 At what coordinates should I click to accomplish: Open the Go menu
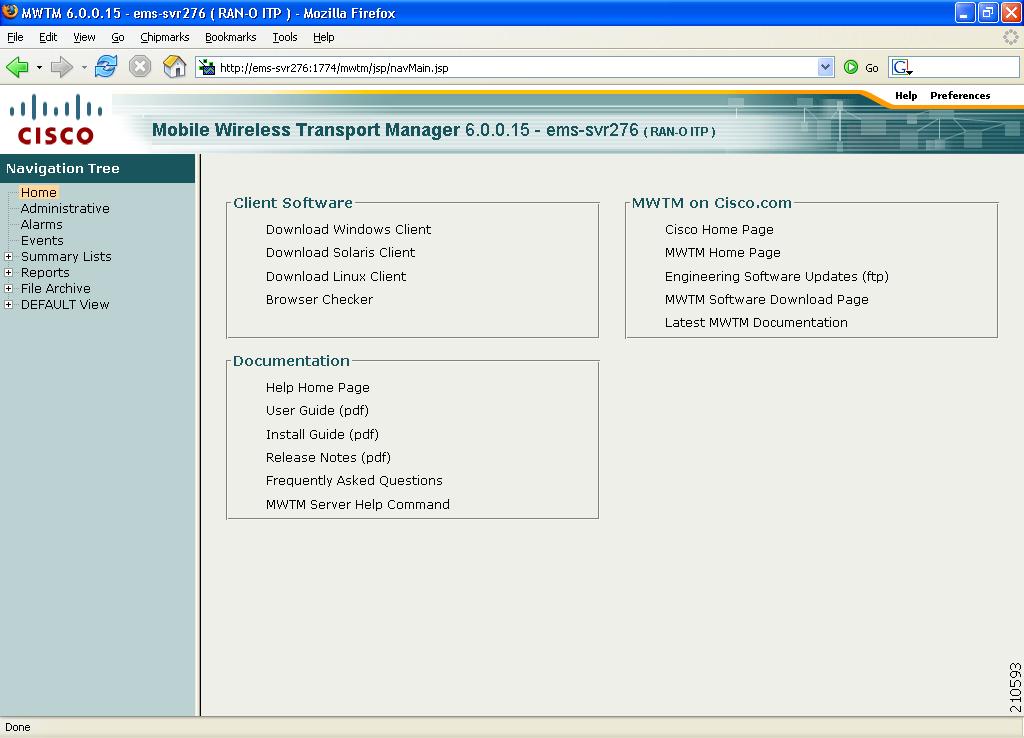pyautogui.click(x=118, y=37)
